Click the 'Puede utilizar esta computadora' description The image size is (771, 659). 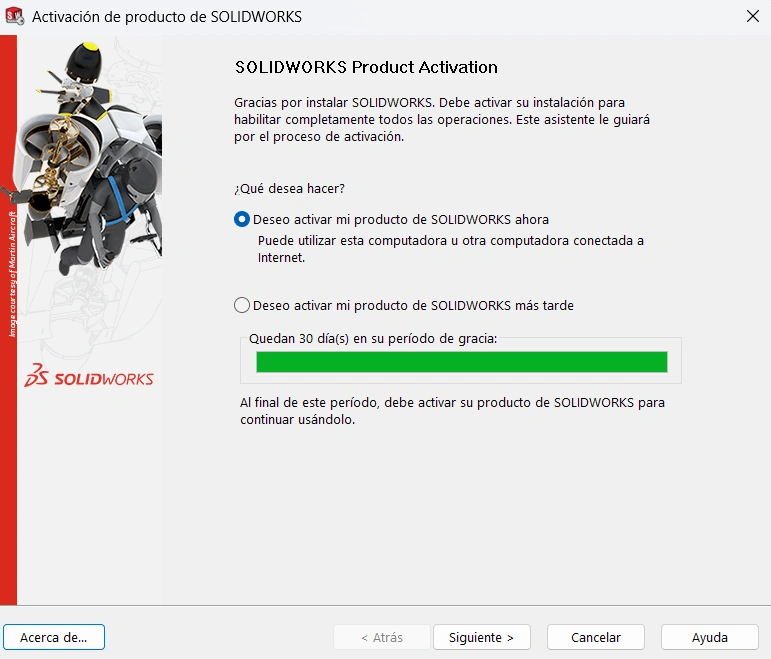(x=451, y=249)
